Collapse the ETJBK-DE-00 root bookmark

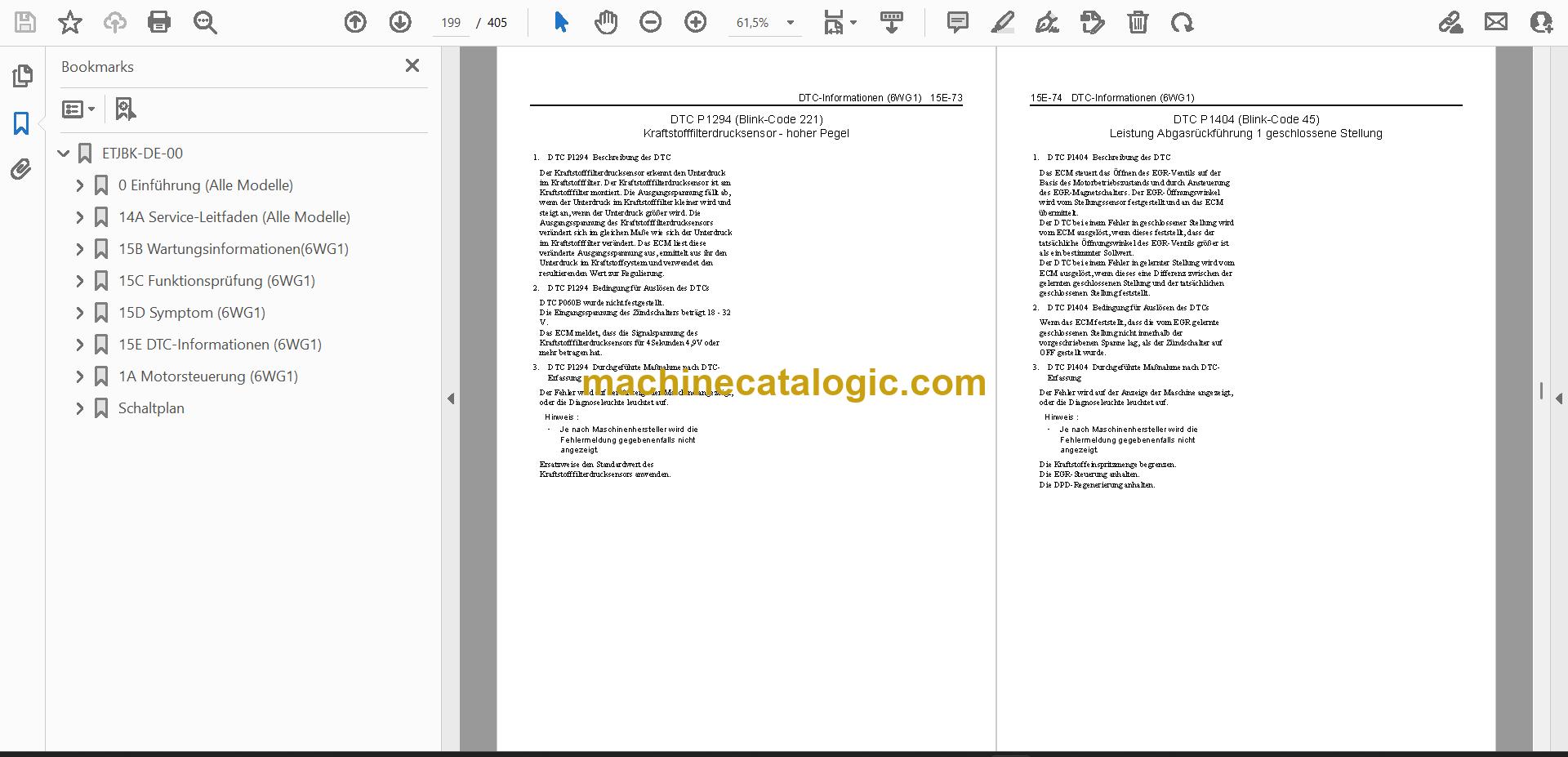pos(63,154)
